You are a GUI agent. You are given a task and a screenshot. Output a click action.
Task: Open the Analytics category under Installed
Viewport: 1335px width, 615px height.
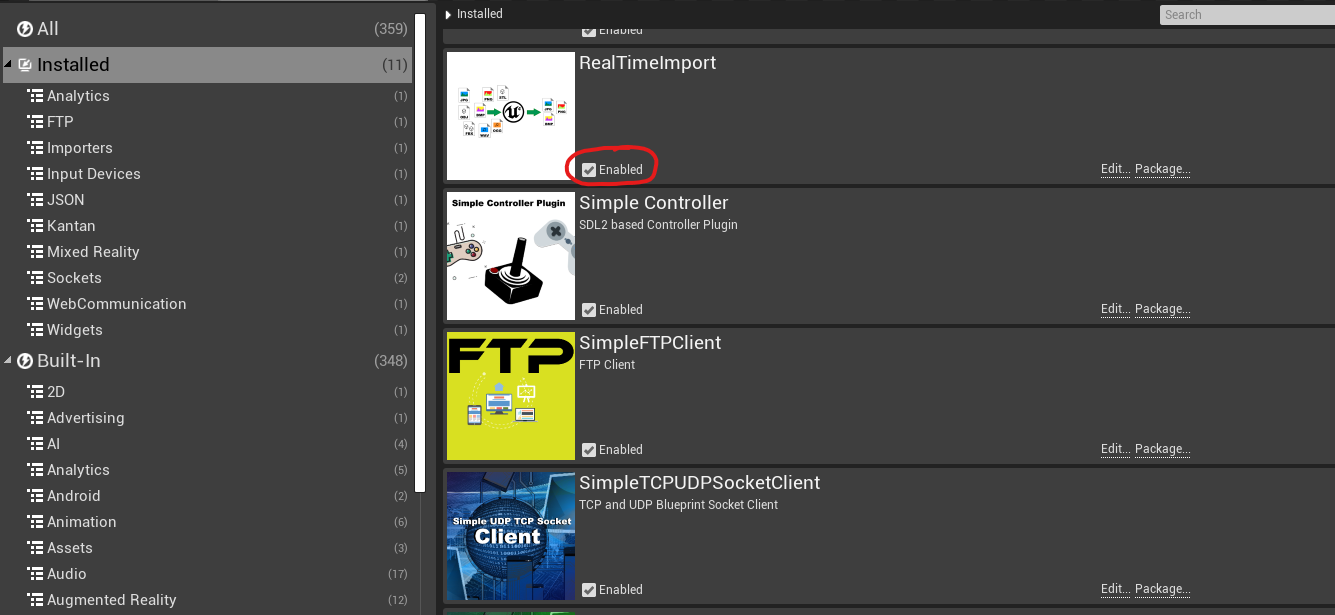(207, 96)
